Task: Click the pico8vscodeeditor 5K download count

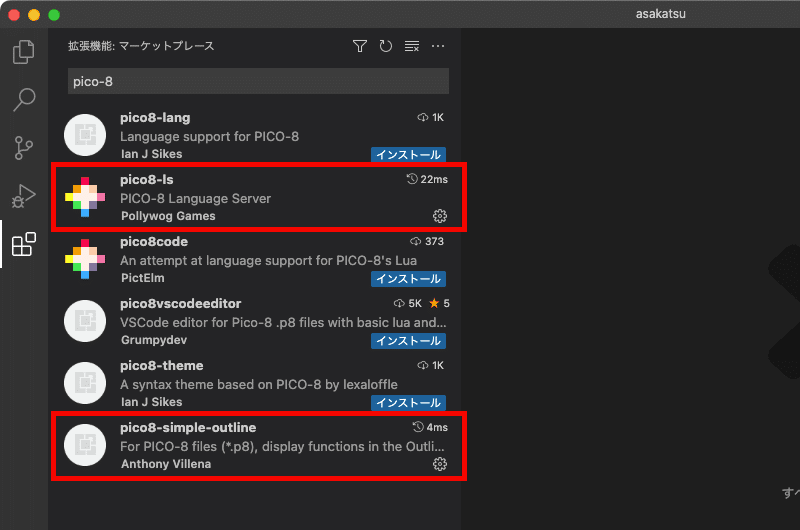Action: 408,304
